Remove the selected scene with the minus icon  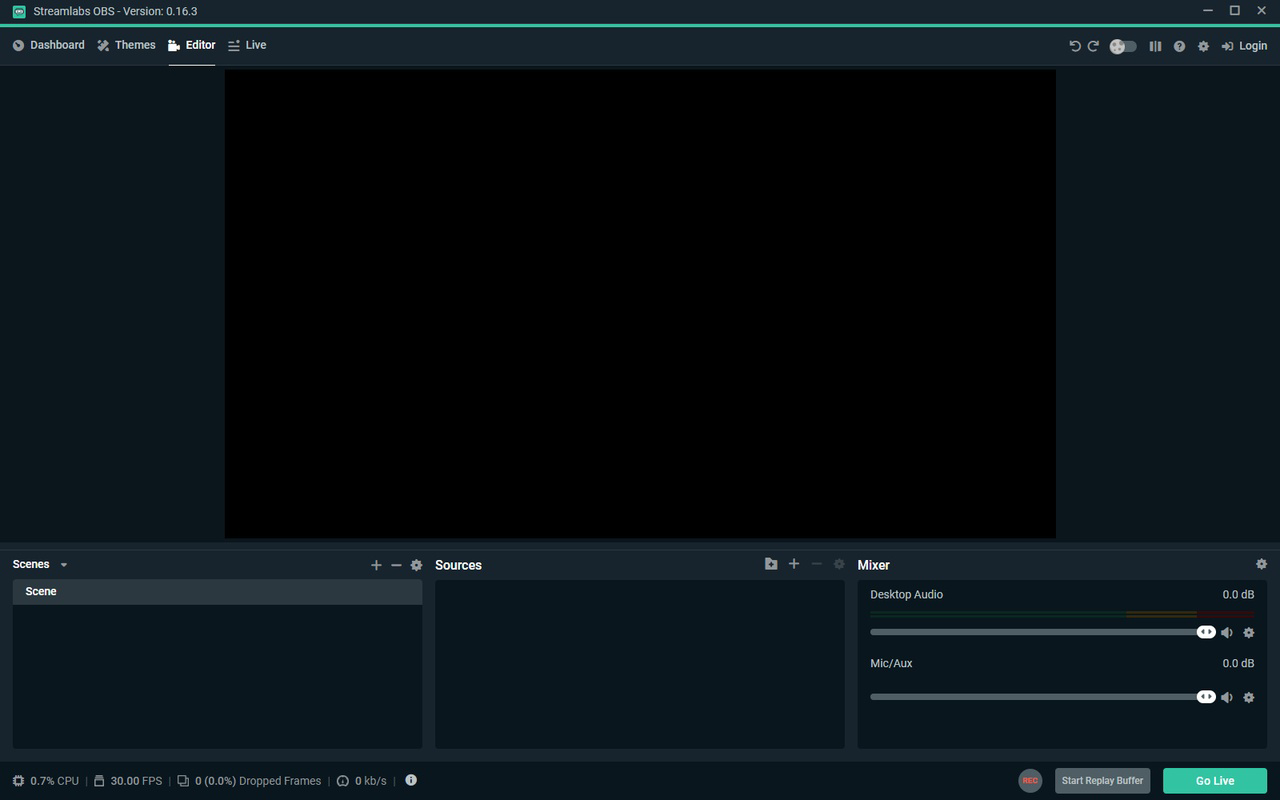point(396,564)
